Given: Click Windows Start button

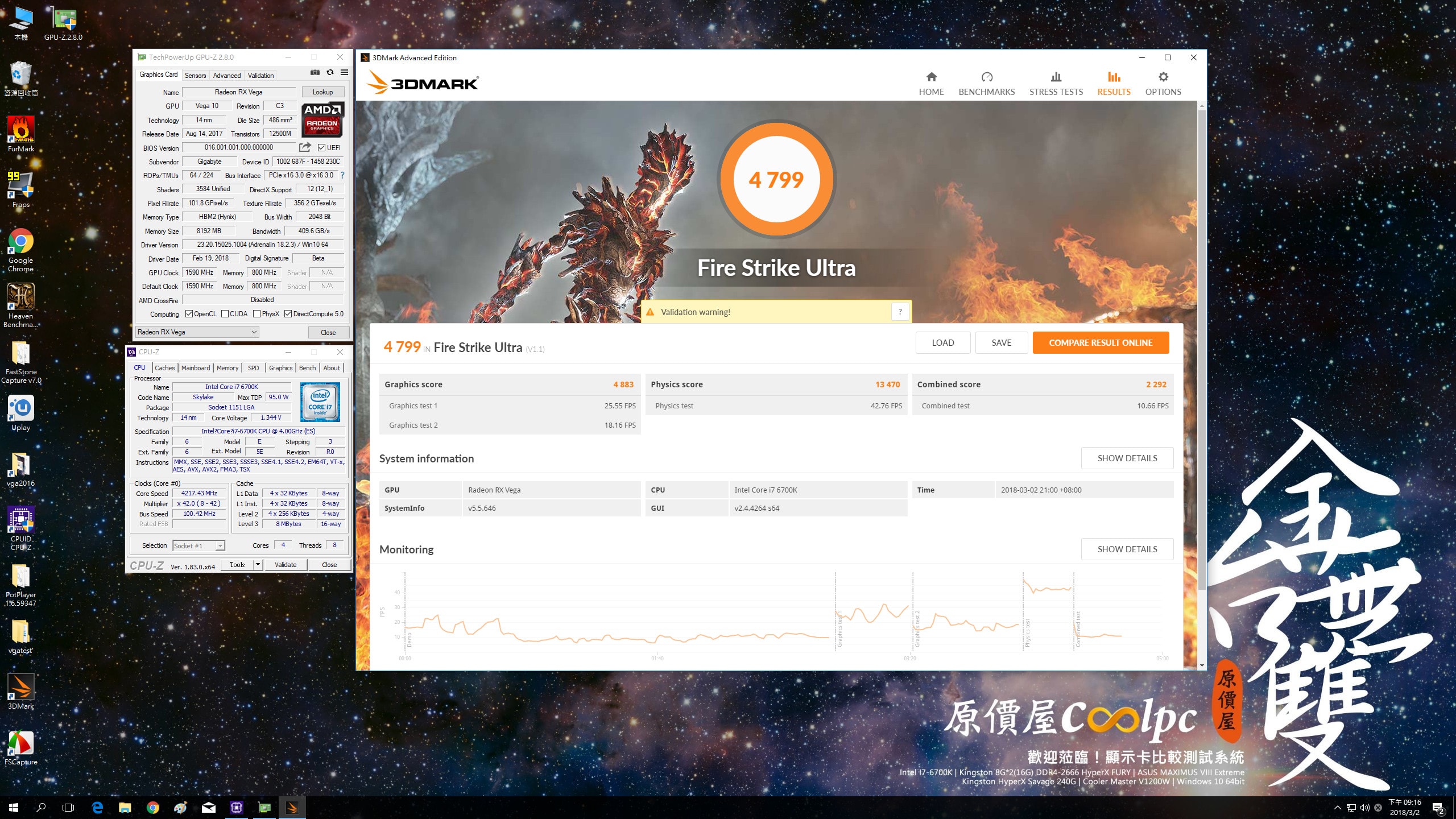Looking at the screenshot, I should pos(14,807).
